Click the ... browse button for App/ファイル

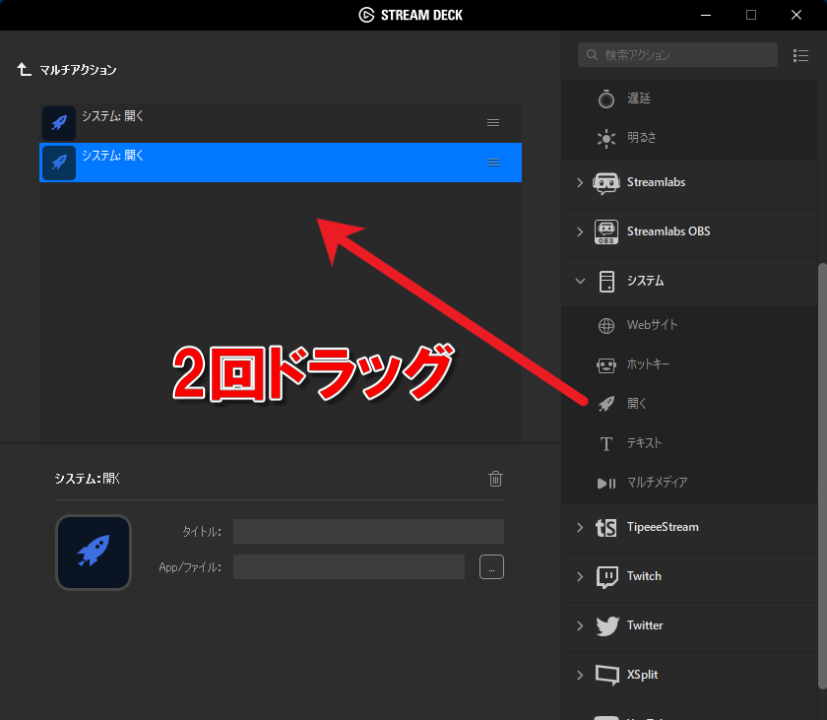491,566
